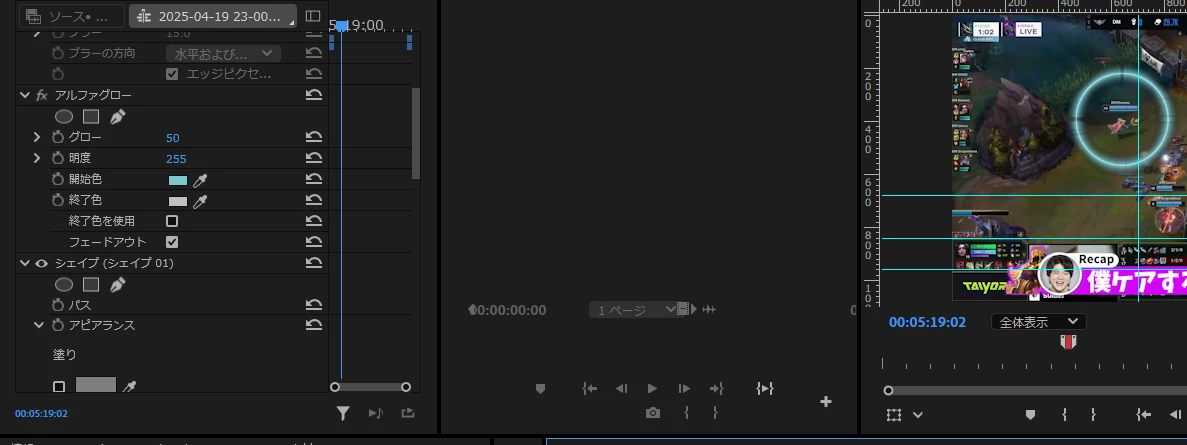
Task: Create rectangle mask under アルファグロー
Action: click(x=91, y=117)
